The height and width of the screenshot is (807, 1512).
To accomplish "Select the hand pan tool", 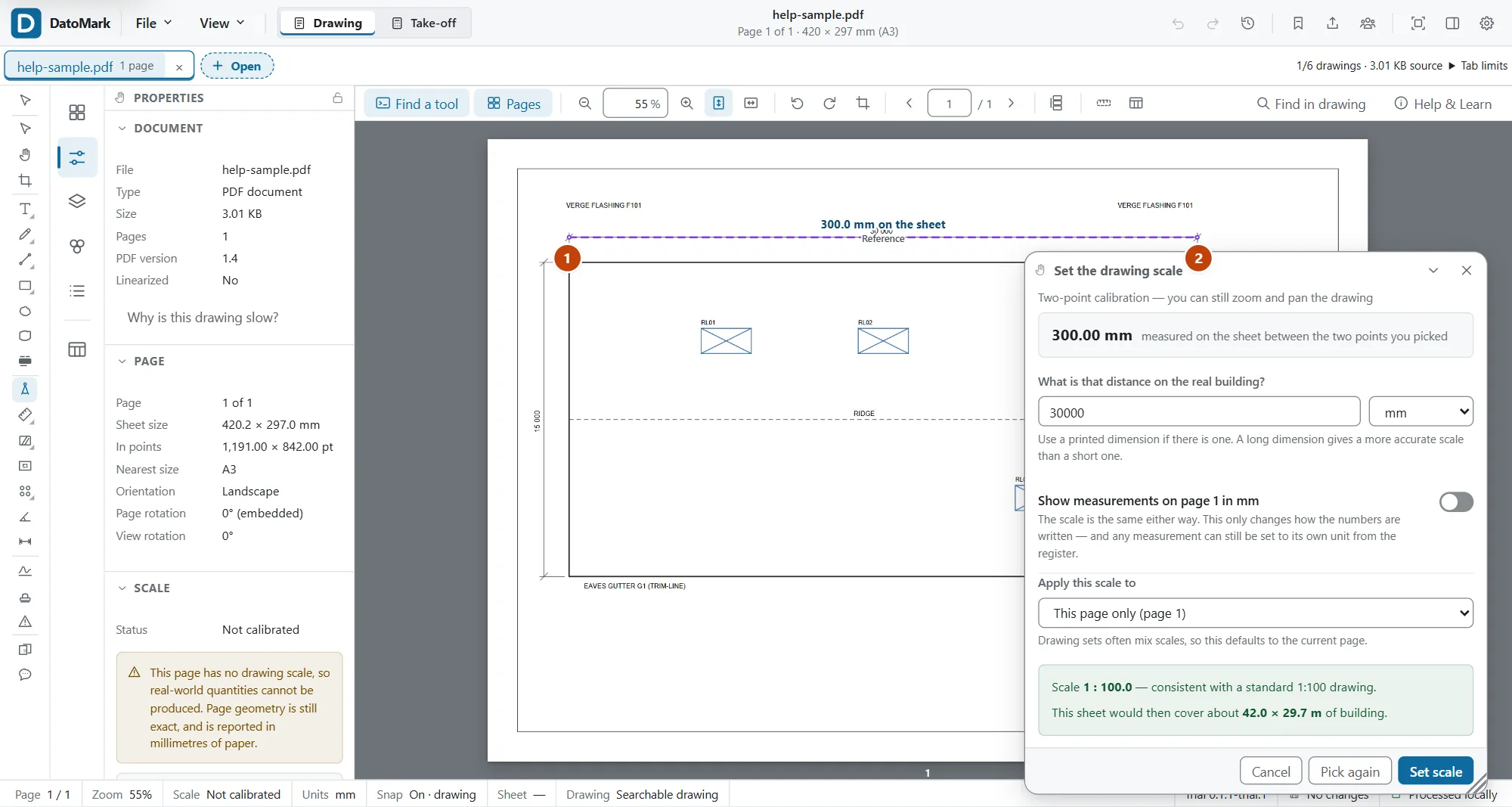I will point(25,154).
